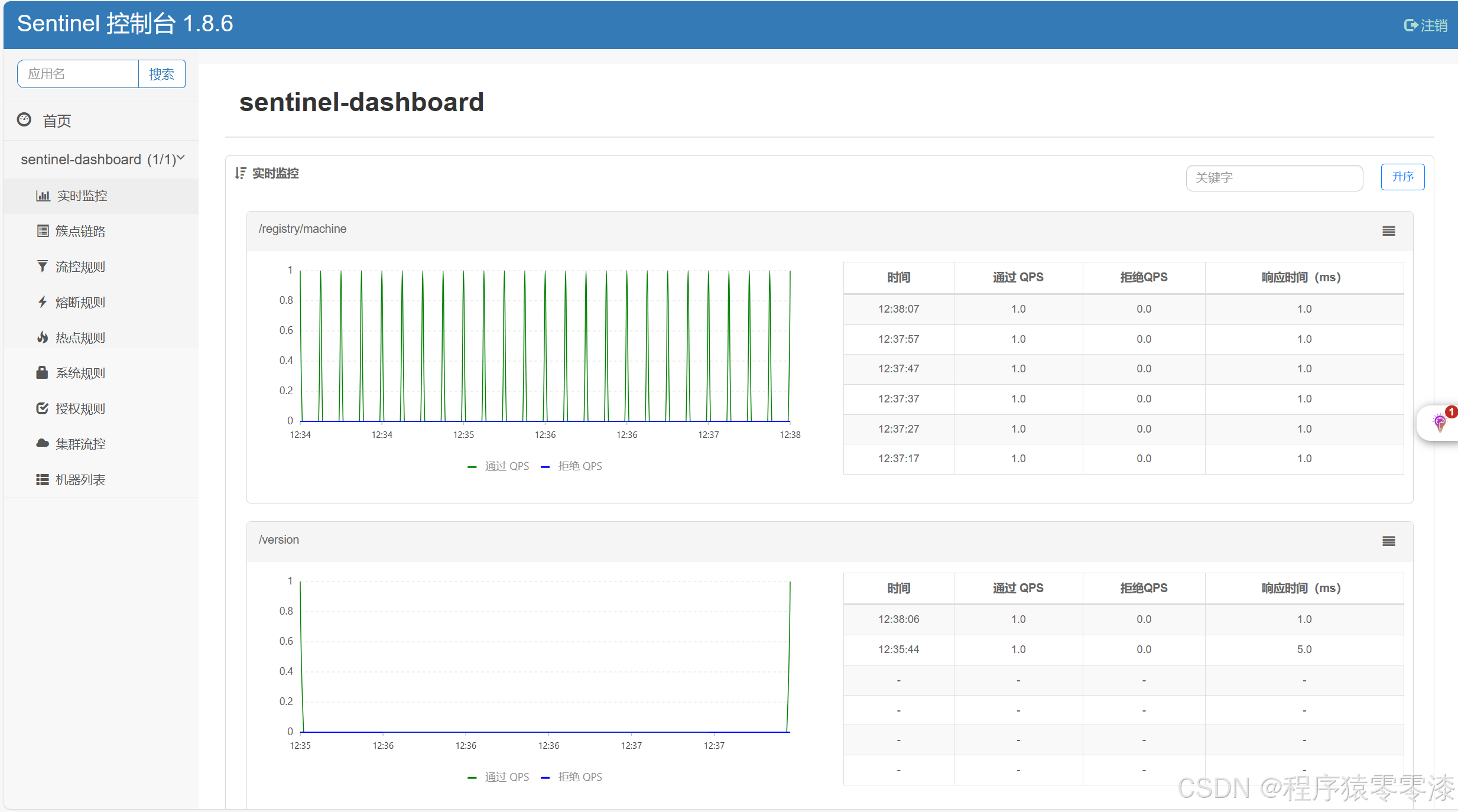Open the /registry/machine panel menu icon
The width and height of the screenshot is (1458, 812).
tap(1389, 231)
